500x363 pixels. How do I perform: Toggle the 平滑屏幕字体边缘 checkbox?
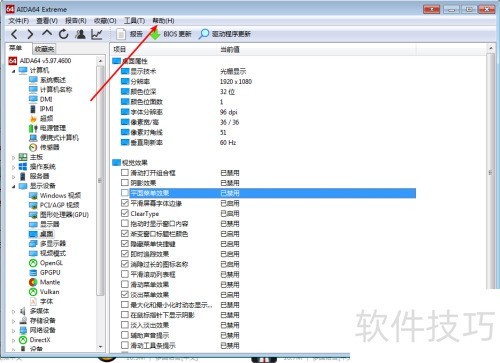point(125,203)
